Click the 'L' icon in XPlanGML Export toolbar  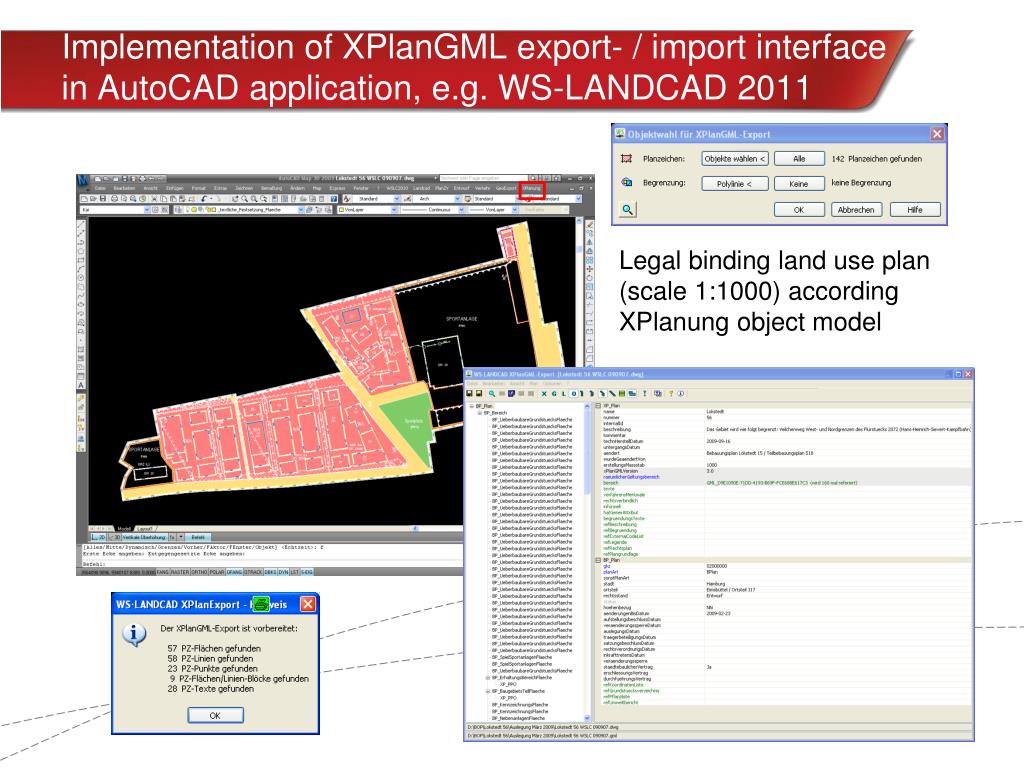click(x=564, y=393)
